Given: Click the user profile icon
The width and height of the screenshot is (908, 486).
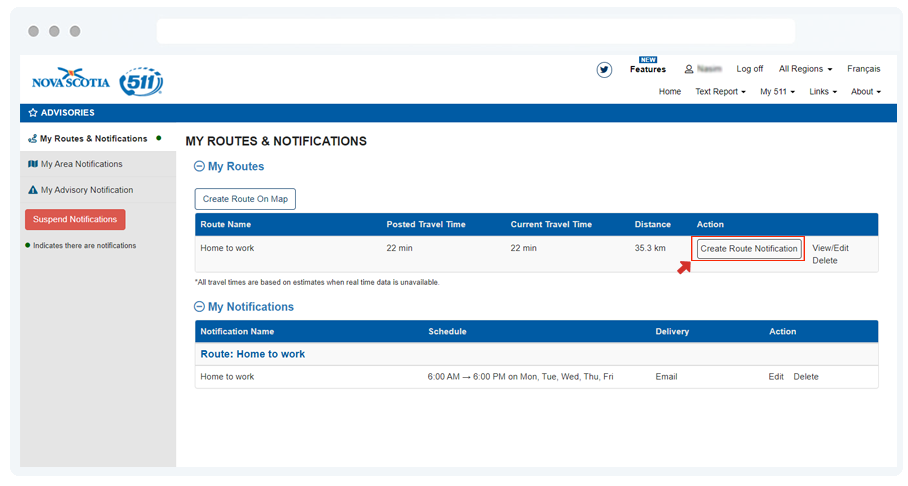Looking at the screenshot, I should pos(689,70).
